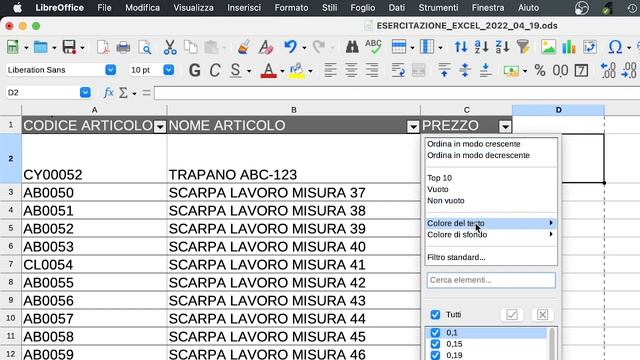Center text horizontally
The image size is (640, 360).
click(351, 71)
